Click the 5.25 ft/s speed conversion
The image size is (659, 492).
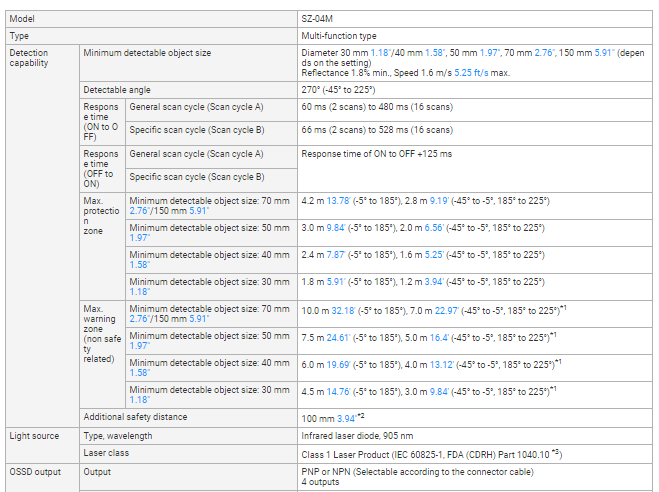(x=471, y=73)
